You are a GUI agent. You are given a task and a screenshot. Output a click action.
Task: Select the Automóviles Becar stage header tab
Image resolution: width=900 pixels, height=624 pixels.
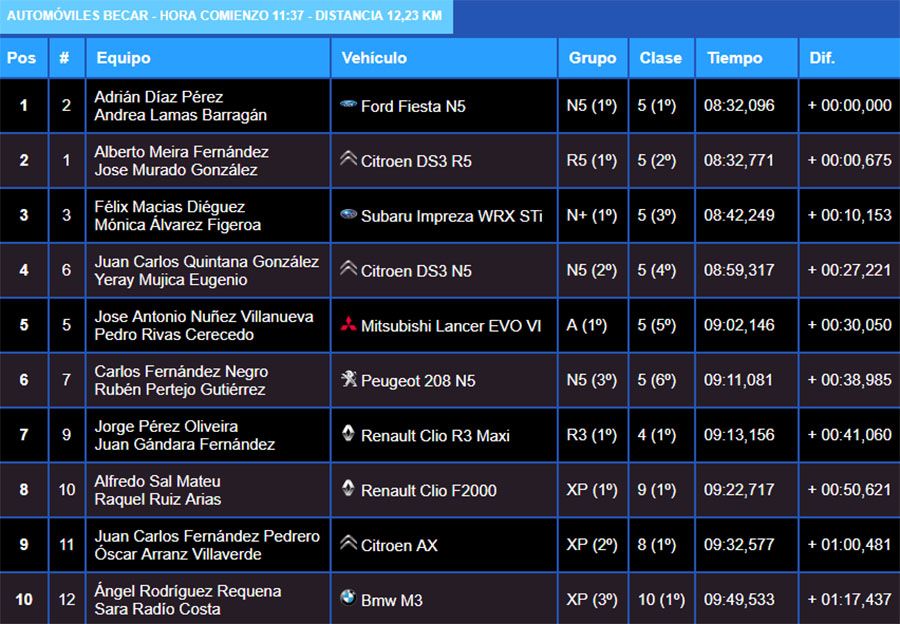click(225, 16)
